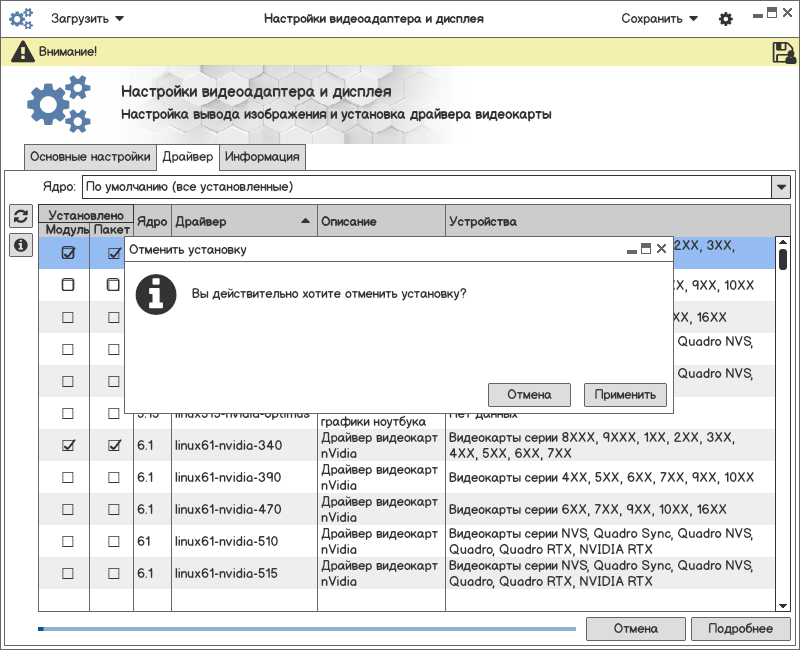Open settings gear icon in the title bar
This screenshot has width=800, height=650.
coord(726,19)
